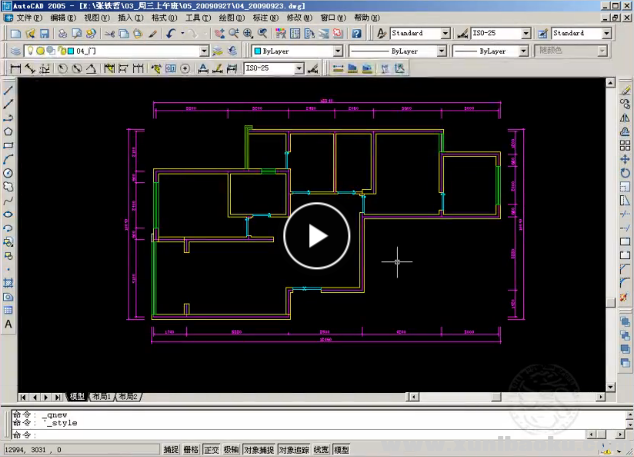This screenshot has width=634, height=457.
Task: Click the 栅格 grid status button
Action: tap(191, 450)
